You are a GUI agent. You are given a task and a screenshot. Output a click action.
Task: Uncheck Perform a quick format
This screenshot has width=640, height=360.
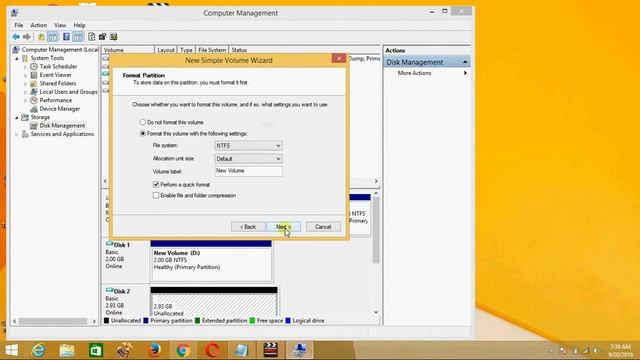click(156, 184)
